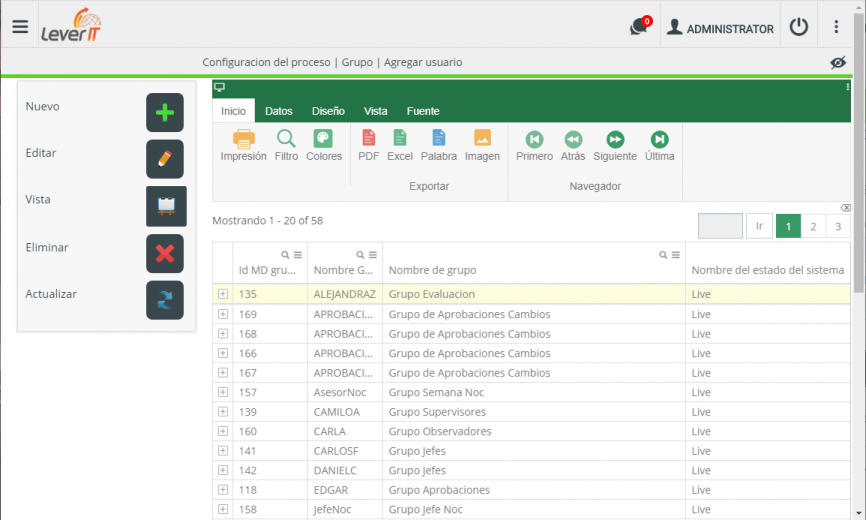The width and height of the screenshot is (866, 520).
Task: Expand row 160 CARLA
Action: point(223,431)
